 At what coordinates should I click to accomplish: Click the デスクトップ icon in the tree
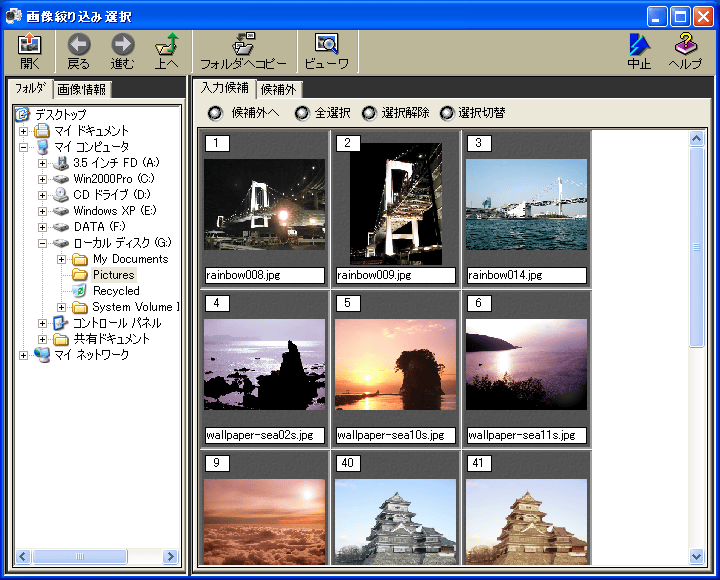22,114
